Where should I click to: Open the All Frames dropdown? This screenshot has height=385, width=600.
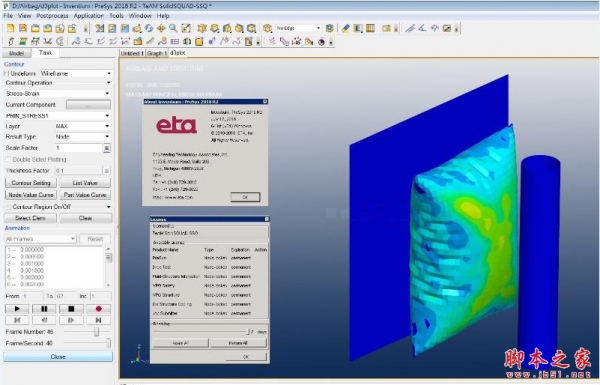tap(40, 239)
